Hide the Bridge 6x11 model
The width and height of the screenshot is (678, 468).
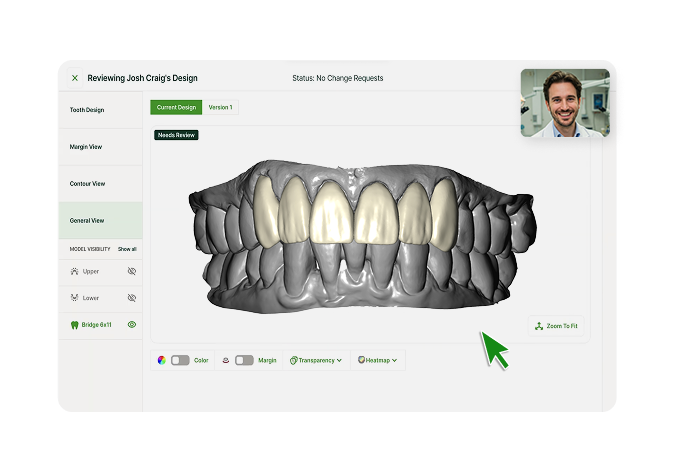click(132, 325)
